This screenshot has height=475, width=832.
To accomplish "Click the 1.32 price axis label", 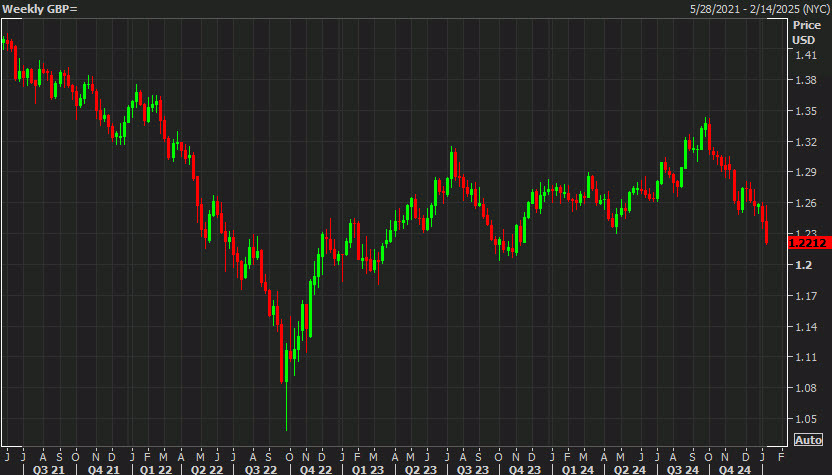I will 805,142.
